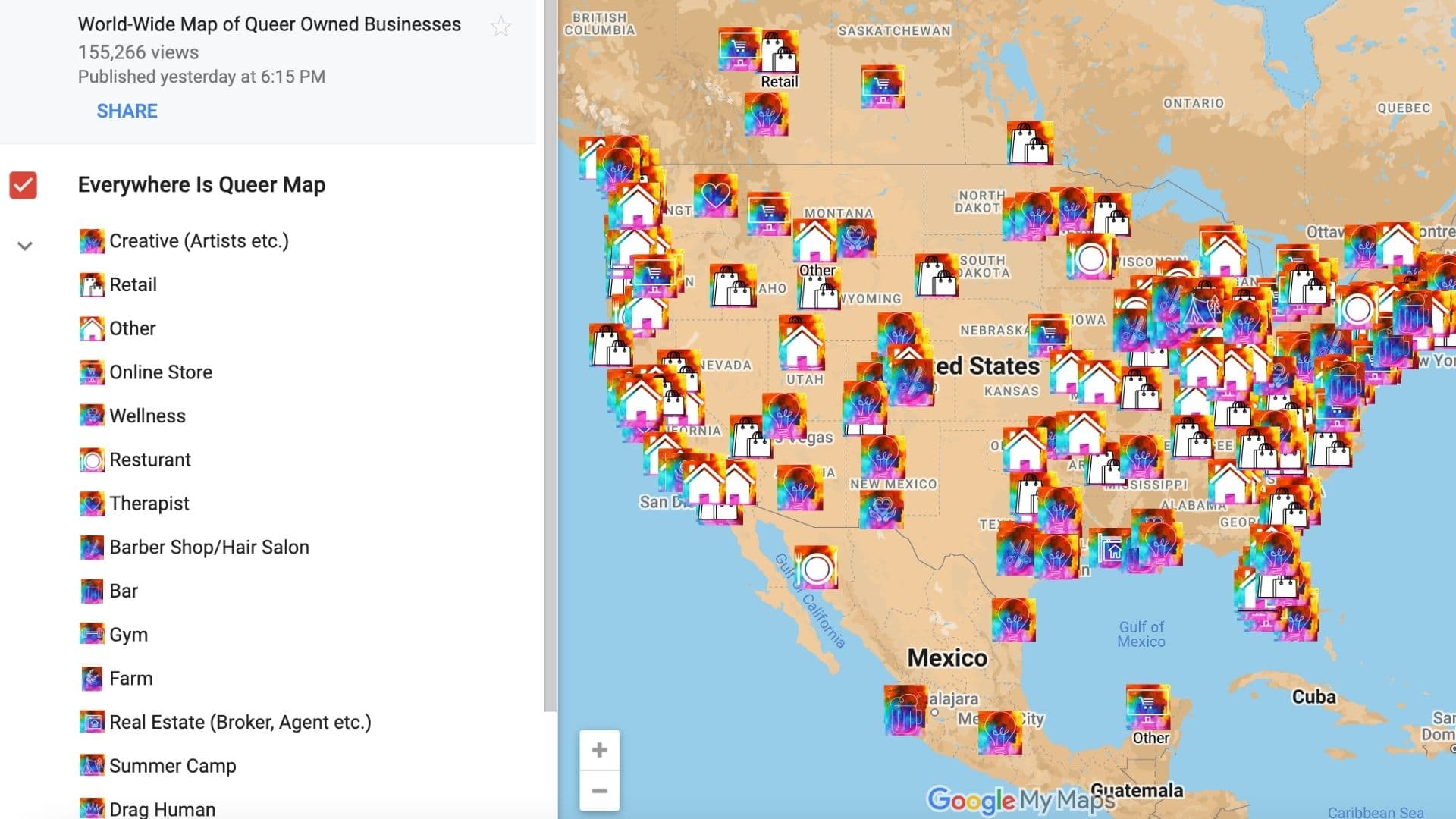The height and width of the screenshot is (819, 1456).
Task: Click the Wellness legend icon
Action: point(91,416)
